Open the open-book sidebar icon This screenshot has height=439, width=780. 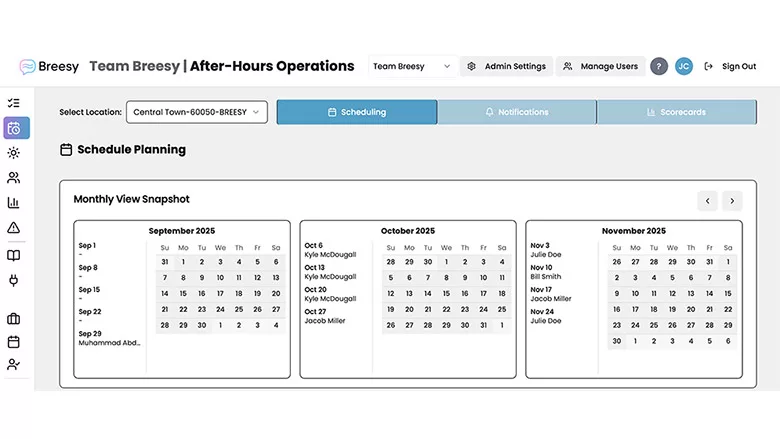(x=13, y=256)
